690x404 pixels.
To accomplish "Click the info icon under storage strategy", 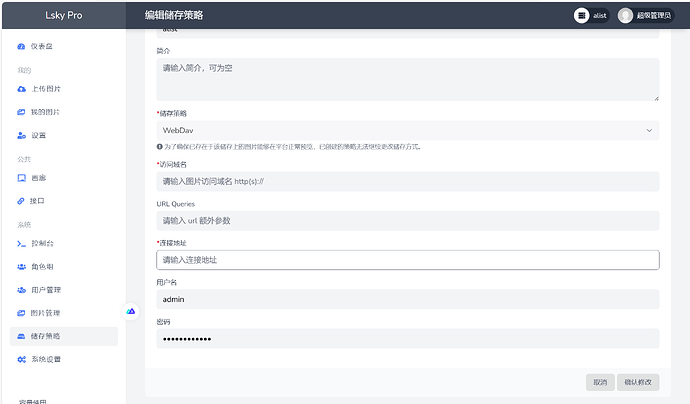I will [x=160, y=147].
